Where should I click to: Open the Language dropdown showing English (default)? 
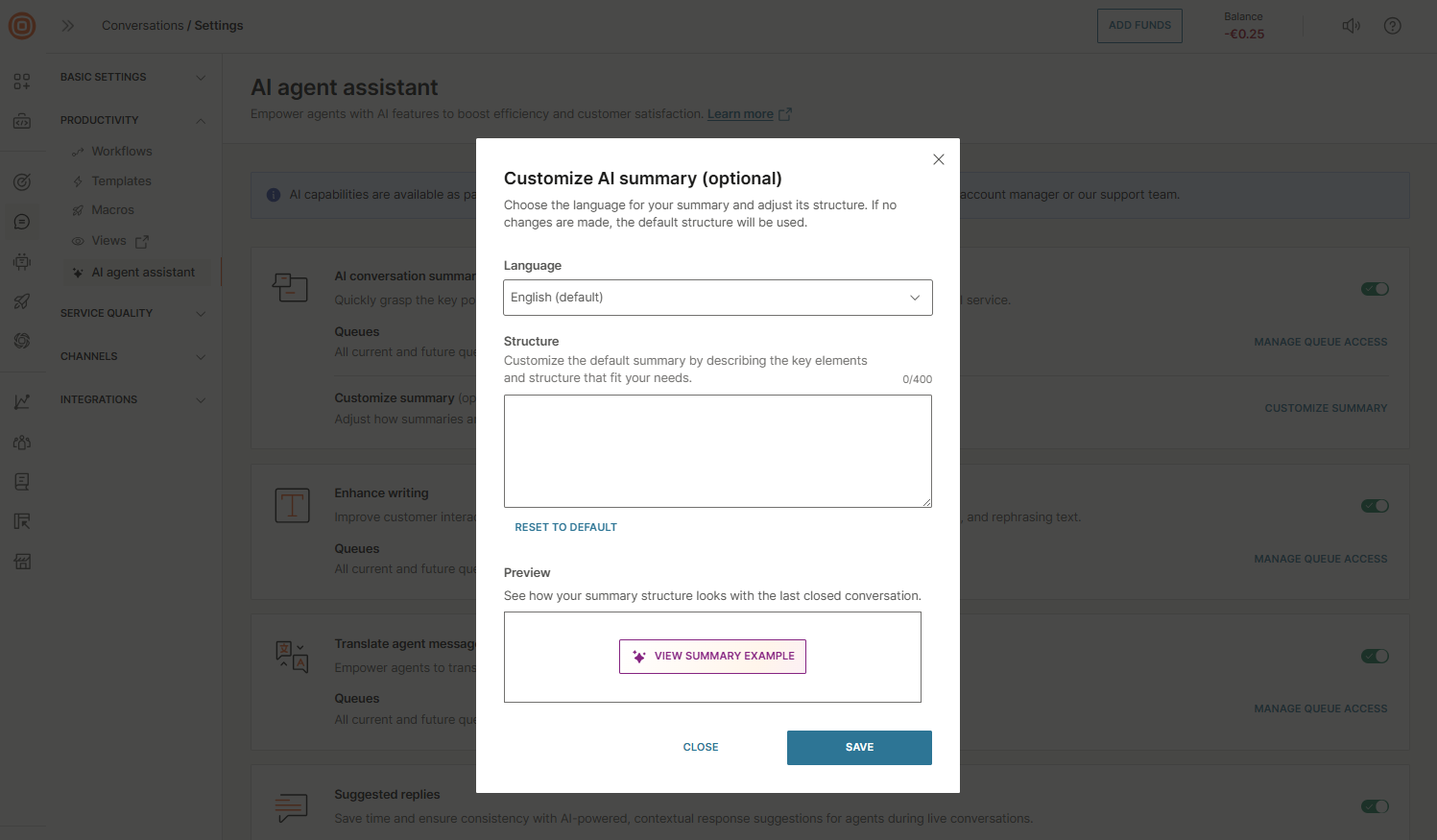click(717, 298)
